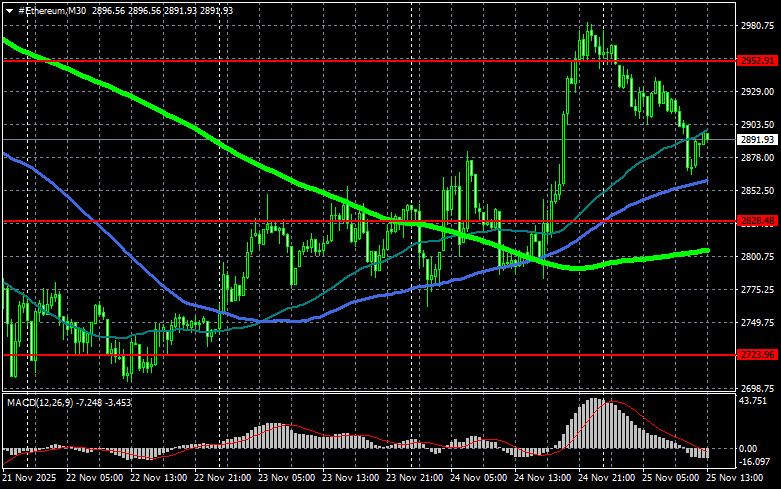Select the 25 Nov 05:00 time label

[670, 478]
